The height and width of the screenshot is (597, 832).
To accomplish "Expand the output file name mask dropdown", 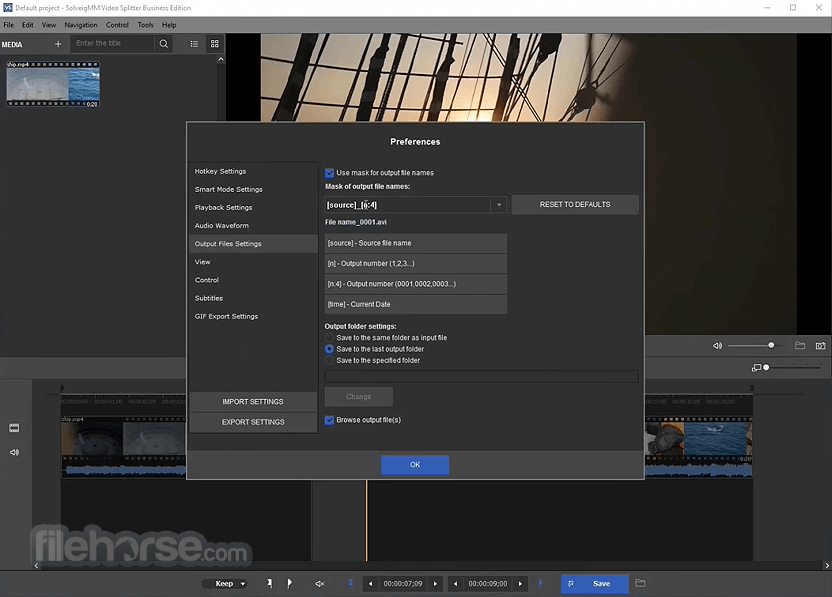I will (499, 205).
